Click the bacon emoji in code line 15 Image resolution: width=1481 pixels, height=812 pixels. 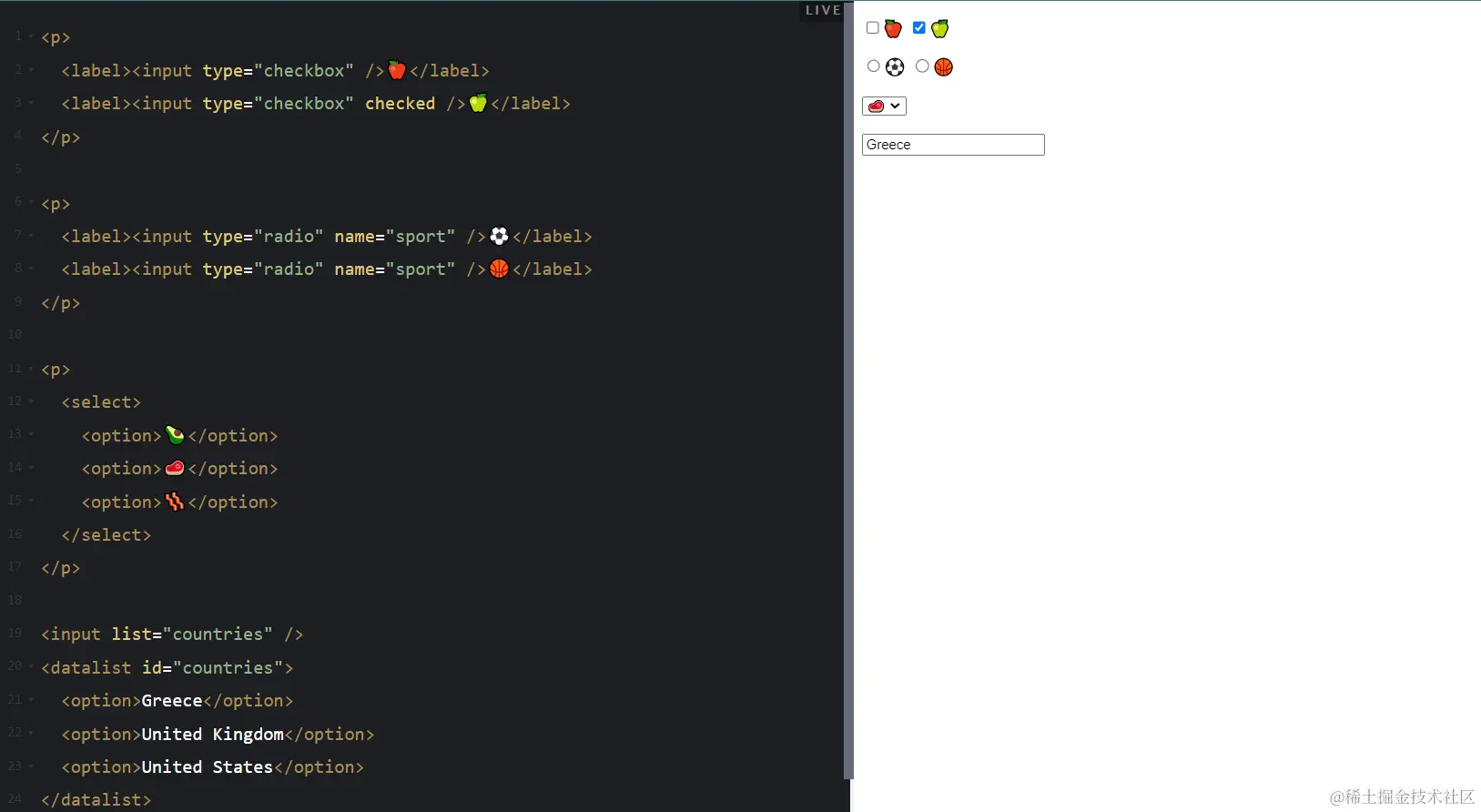click(175, 502)
